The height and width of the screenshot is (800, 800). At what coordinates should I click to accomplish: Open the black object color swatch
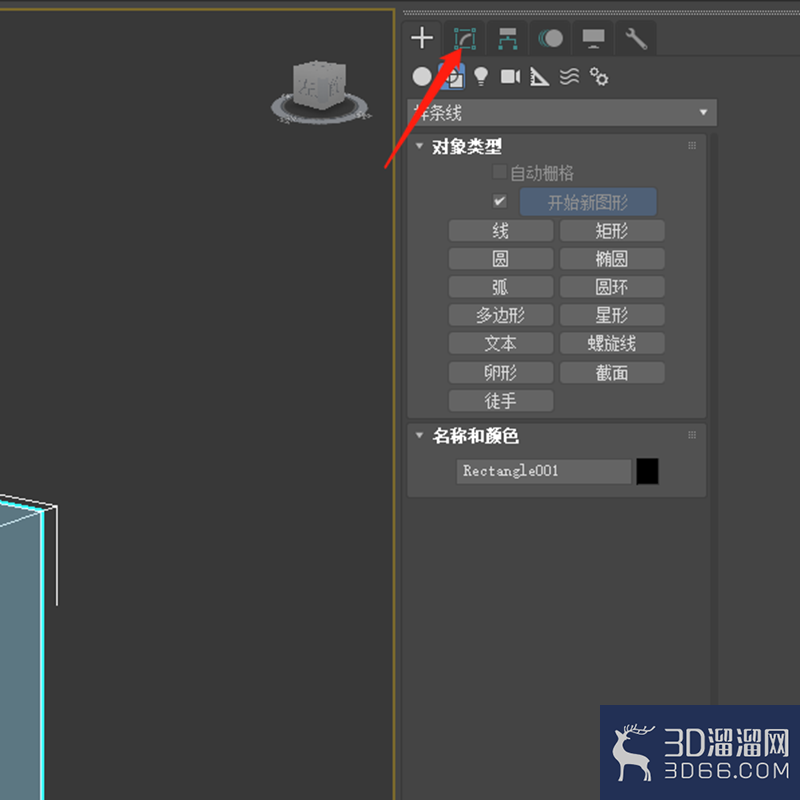pyautogui.click(x=647, y=471)
